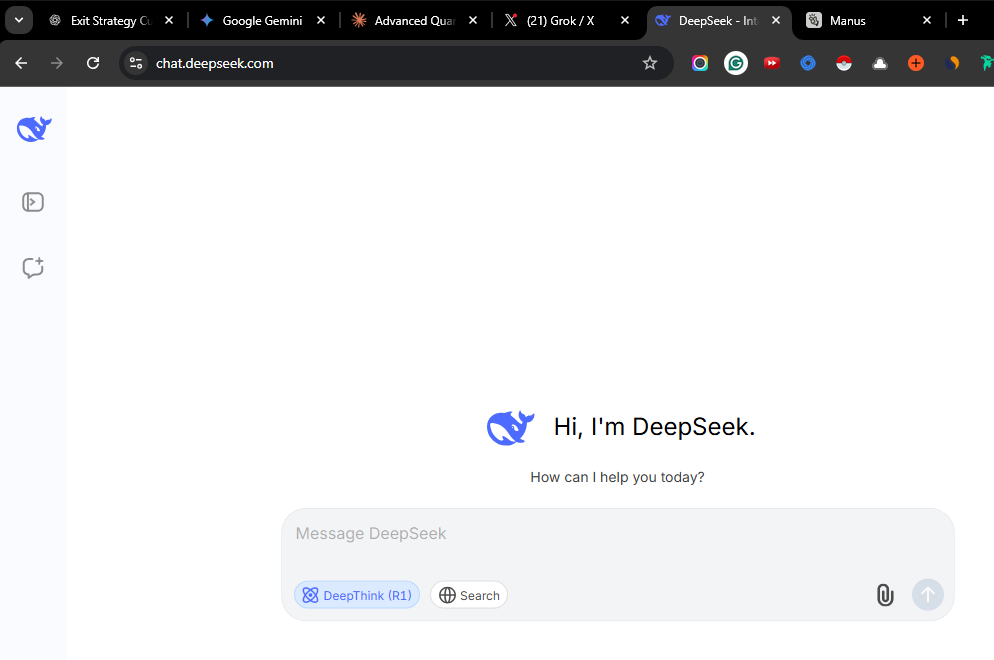Viewport: 994px width, 660px height.
Task: Close the Google Gemini tab
Action: (321, 20)
